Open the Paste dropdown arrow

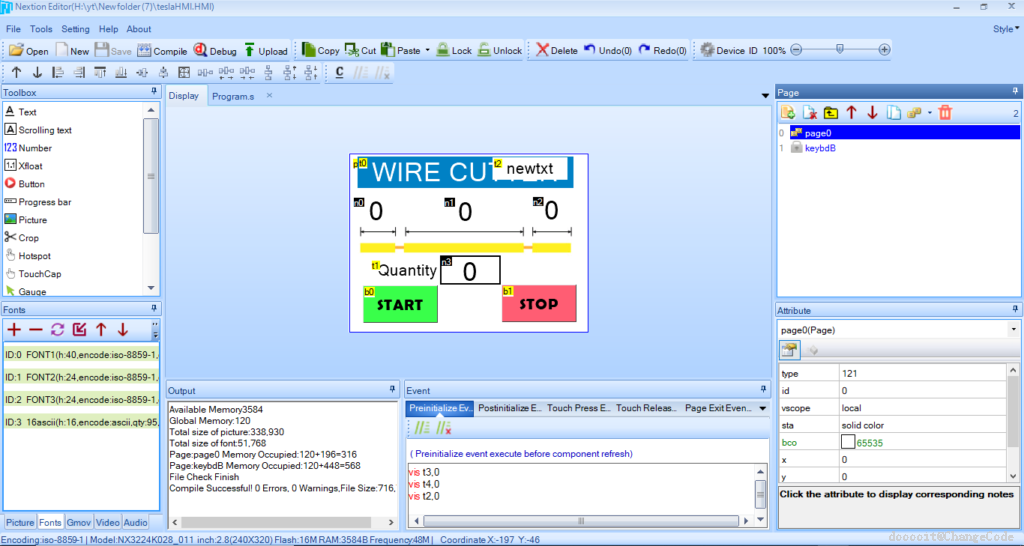(x=427, y=50)
